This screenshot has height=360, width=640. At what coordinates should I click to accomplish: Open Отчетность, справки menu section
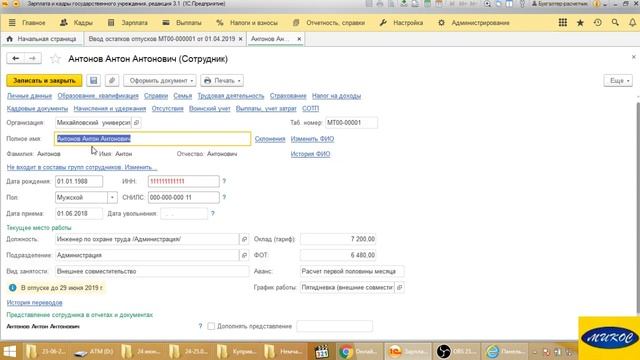[329, 23]
